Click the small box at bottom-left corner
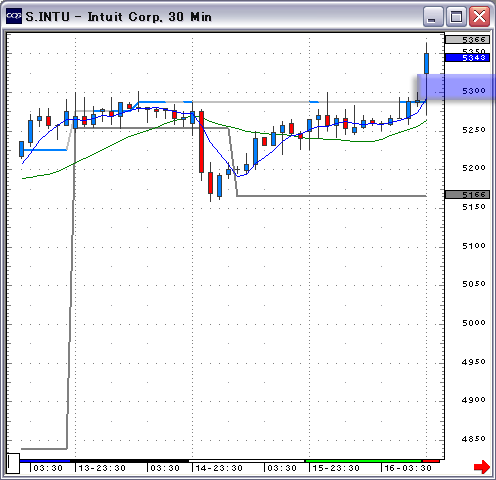 tap(13, 463)
